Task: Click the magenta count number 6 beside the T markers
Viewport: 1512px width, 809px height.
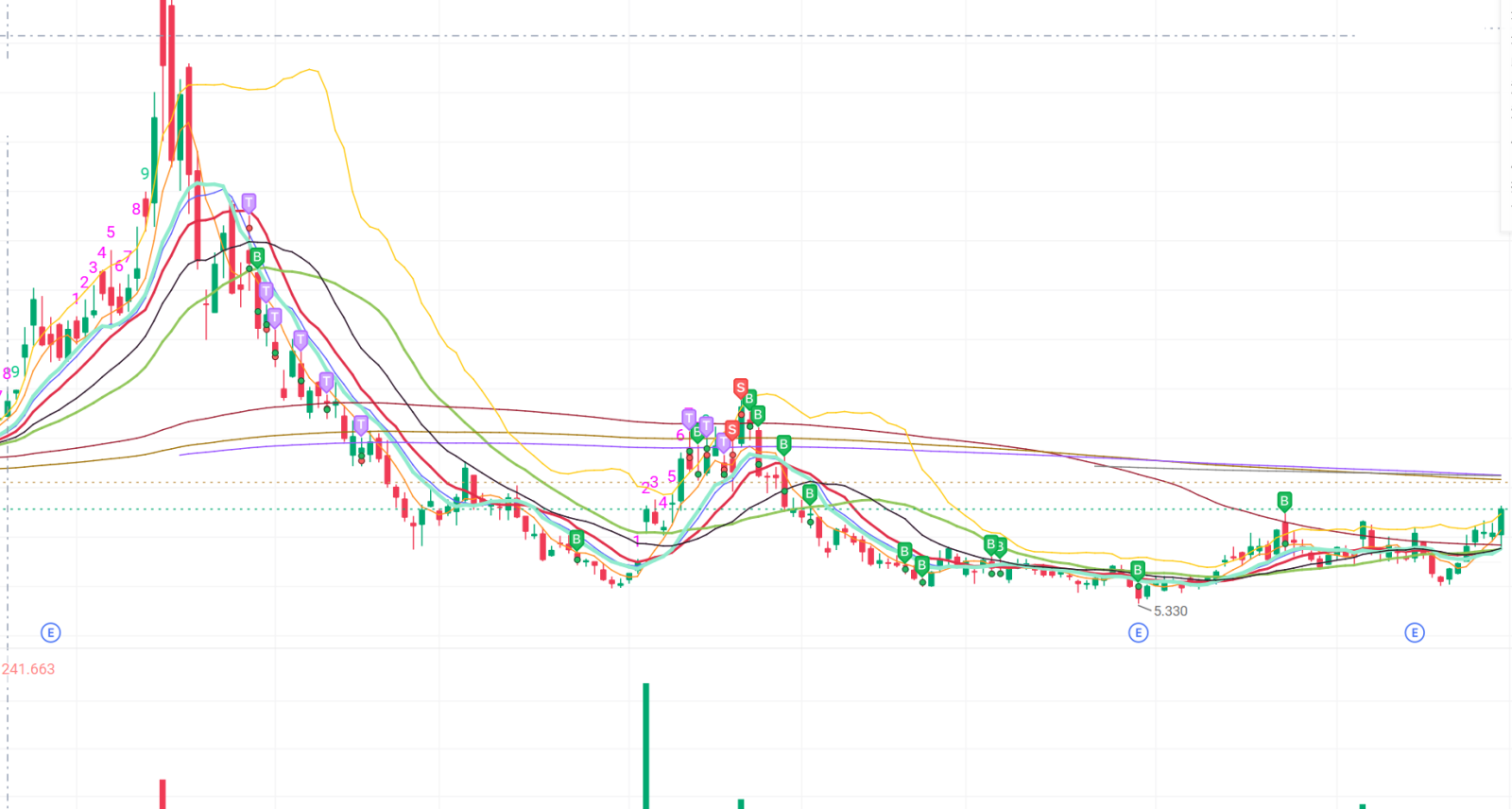Action: (679, 435)
